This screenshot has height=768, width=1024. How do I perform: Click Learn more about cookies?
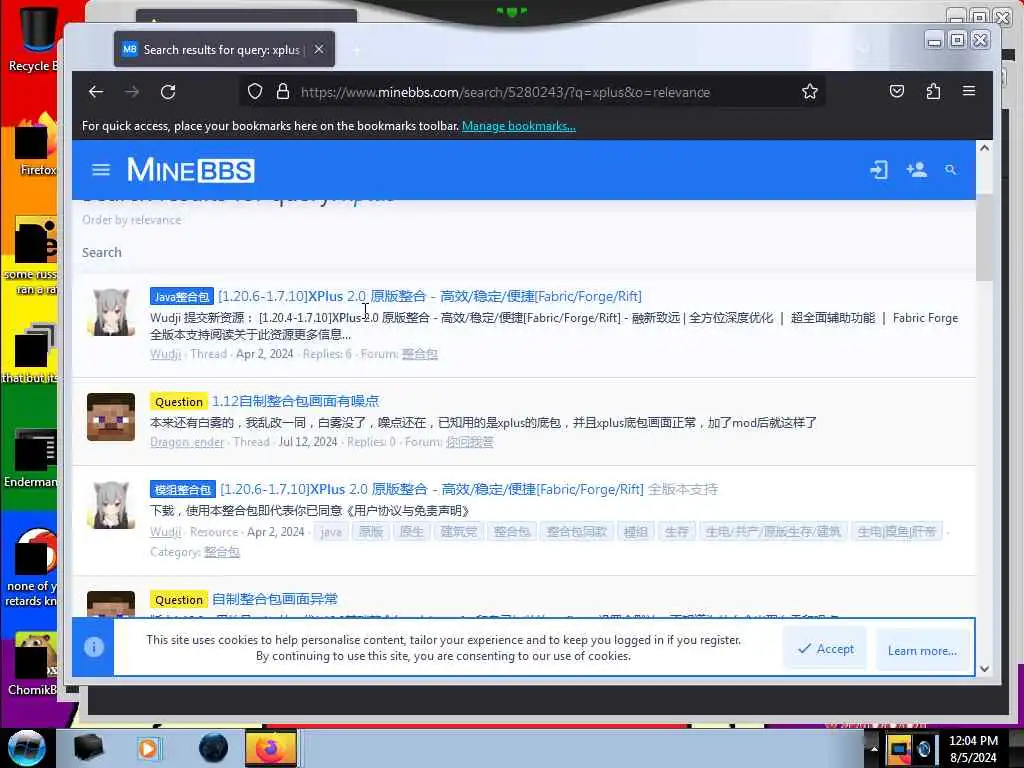pyautogui.click(x=922, y=650)
